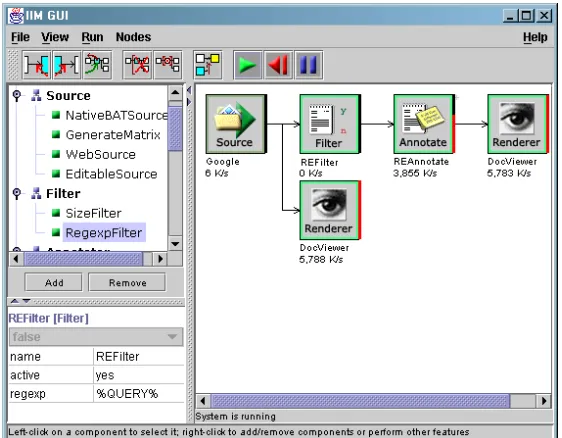Select the Google Source node
Screen dimensions: 562x438
coord(236,124)
